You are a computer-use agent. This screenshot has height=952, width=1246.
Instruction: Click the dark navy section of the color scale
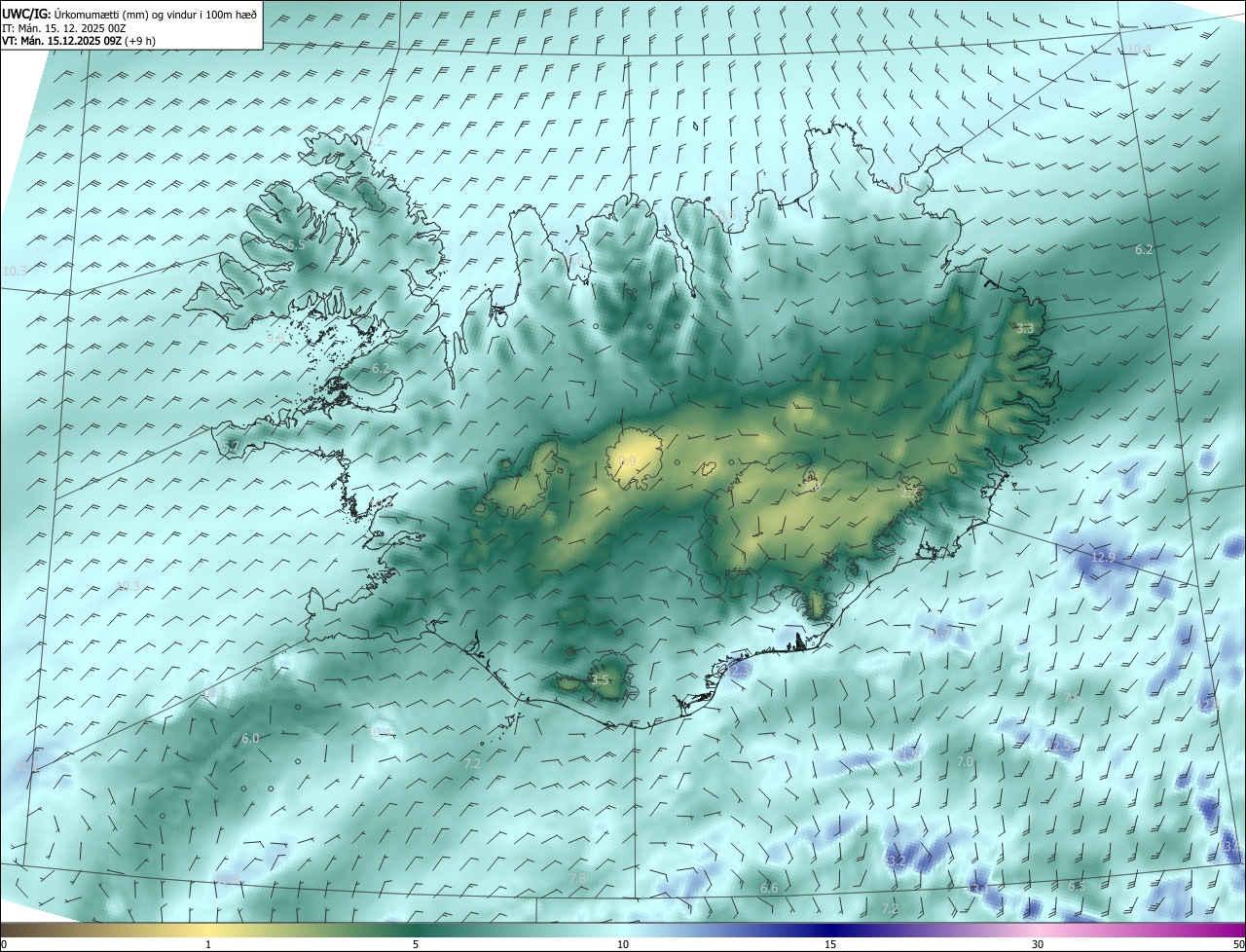pyautogui.click(x=830, y=931)
